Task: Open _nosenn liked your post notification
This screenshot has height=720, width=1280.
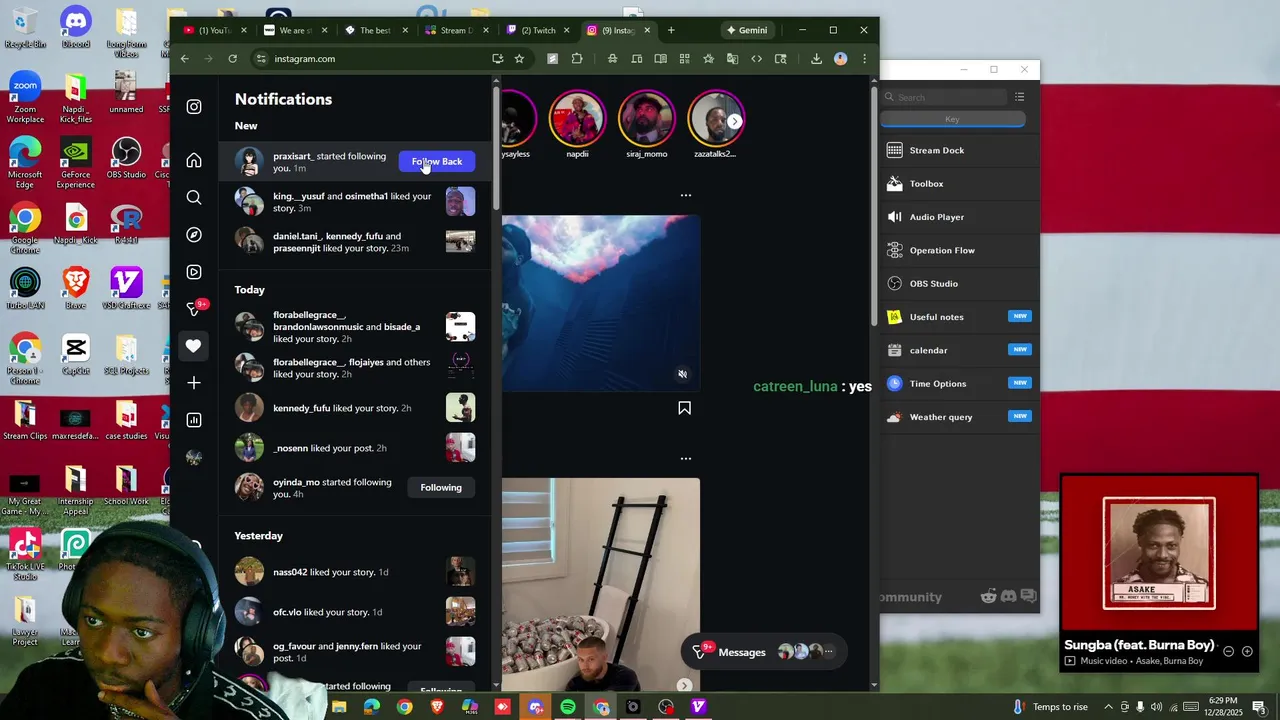Action: click(356, 448)
